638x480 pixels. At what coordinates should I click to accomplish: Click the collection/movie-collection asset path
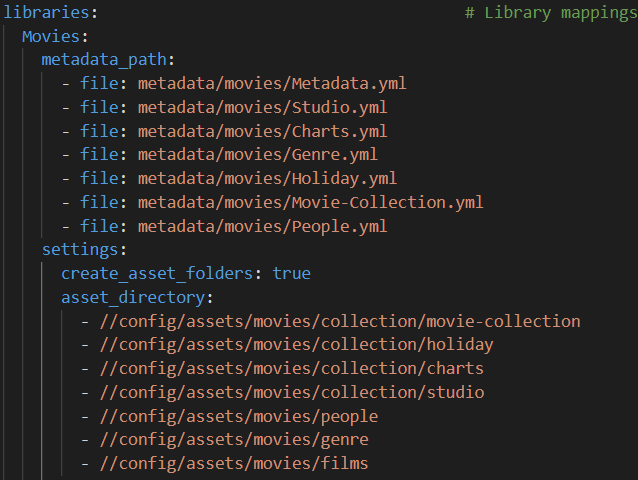pos(340,321)
